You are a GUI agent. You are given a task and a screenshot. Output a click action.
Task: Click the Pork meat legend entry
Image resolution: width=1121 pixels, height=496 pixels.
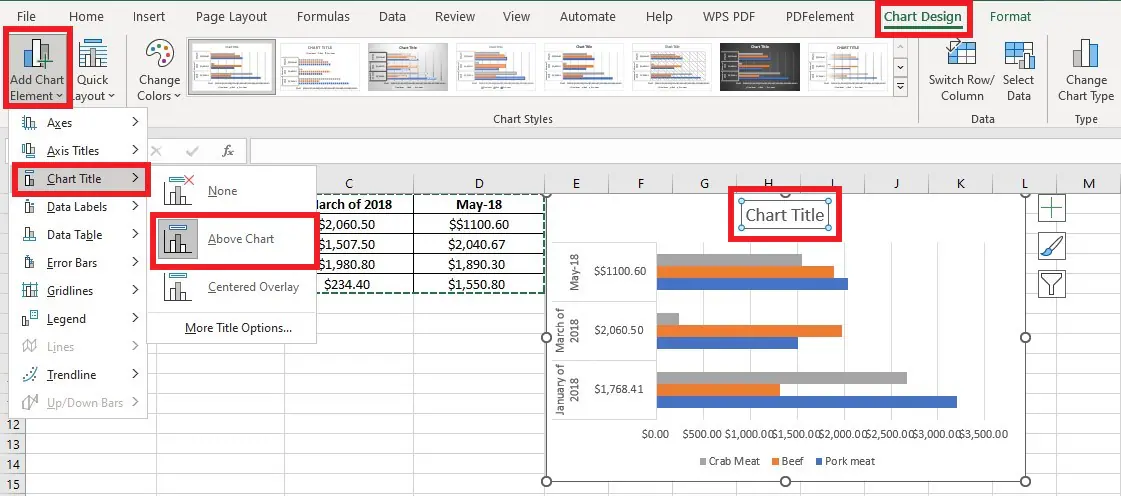pos(845,461)
